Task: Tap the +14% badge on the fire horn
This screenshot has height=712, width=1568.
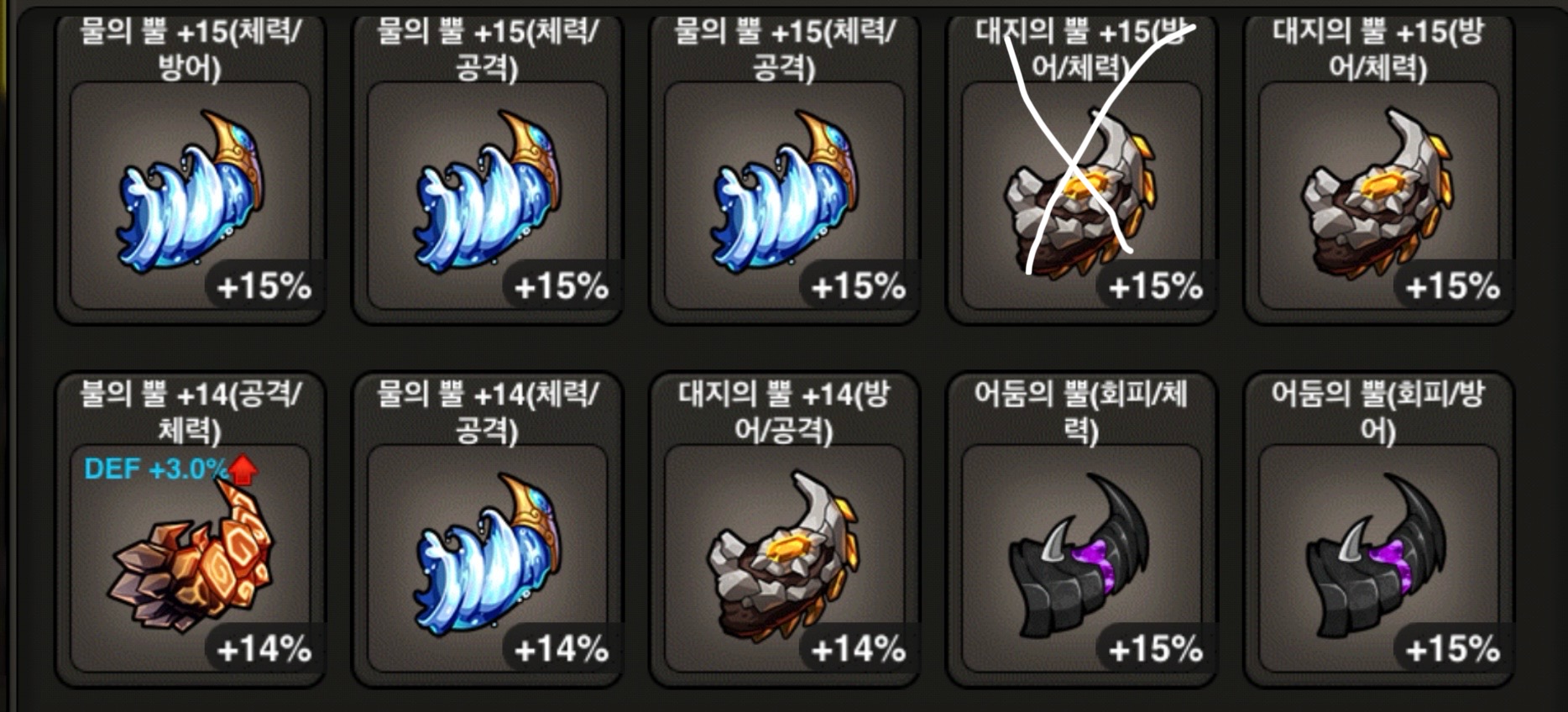Action: pyautogui.click(x=264, y=649)
